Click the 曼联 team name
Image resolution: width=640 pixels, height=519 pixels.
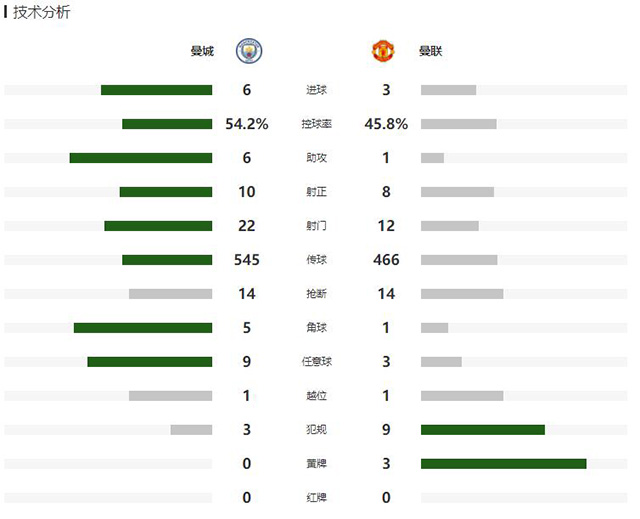click(432, 51)
